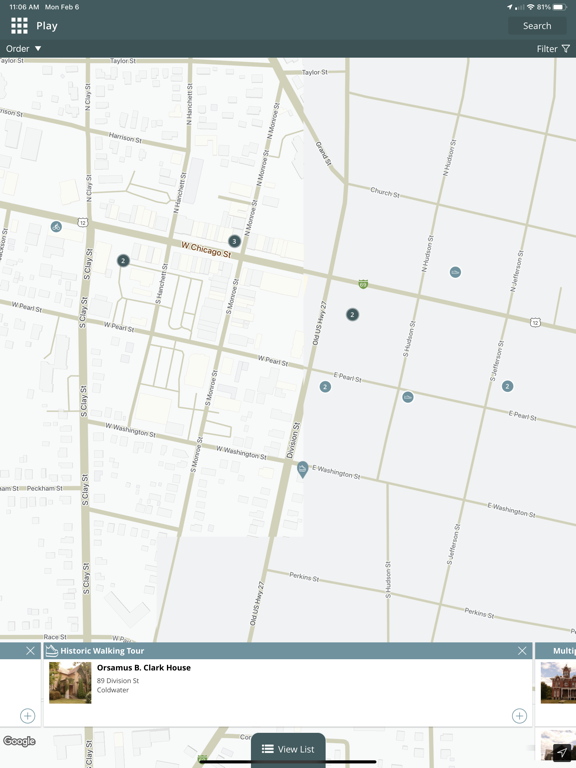This screenshot has width=576, height=768.
Task: Expand the Order dropdown
Action: 24,48
